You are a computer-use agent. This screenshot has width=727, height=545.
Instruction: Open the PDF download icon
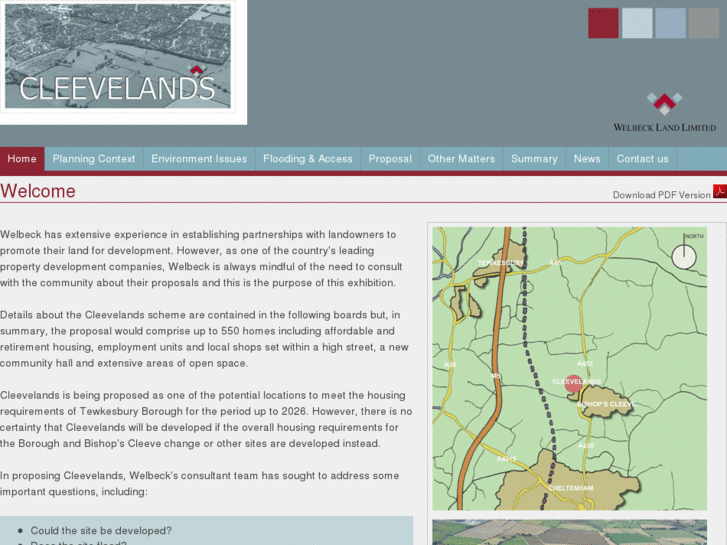click(720, 192)
